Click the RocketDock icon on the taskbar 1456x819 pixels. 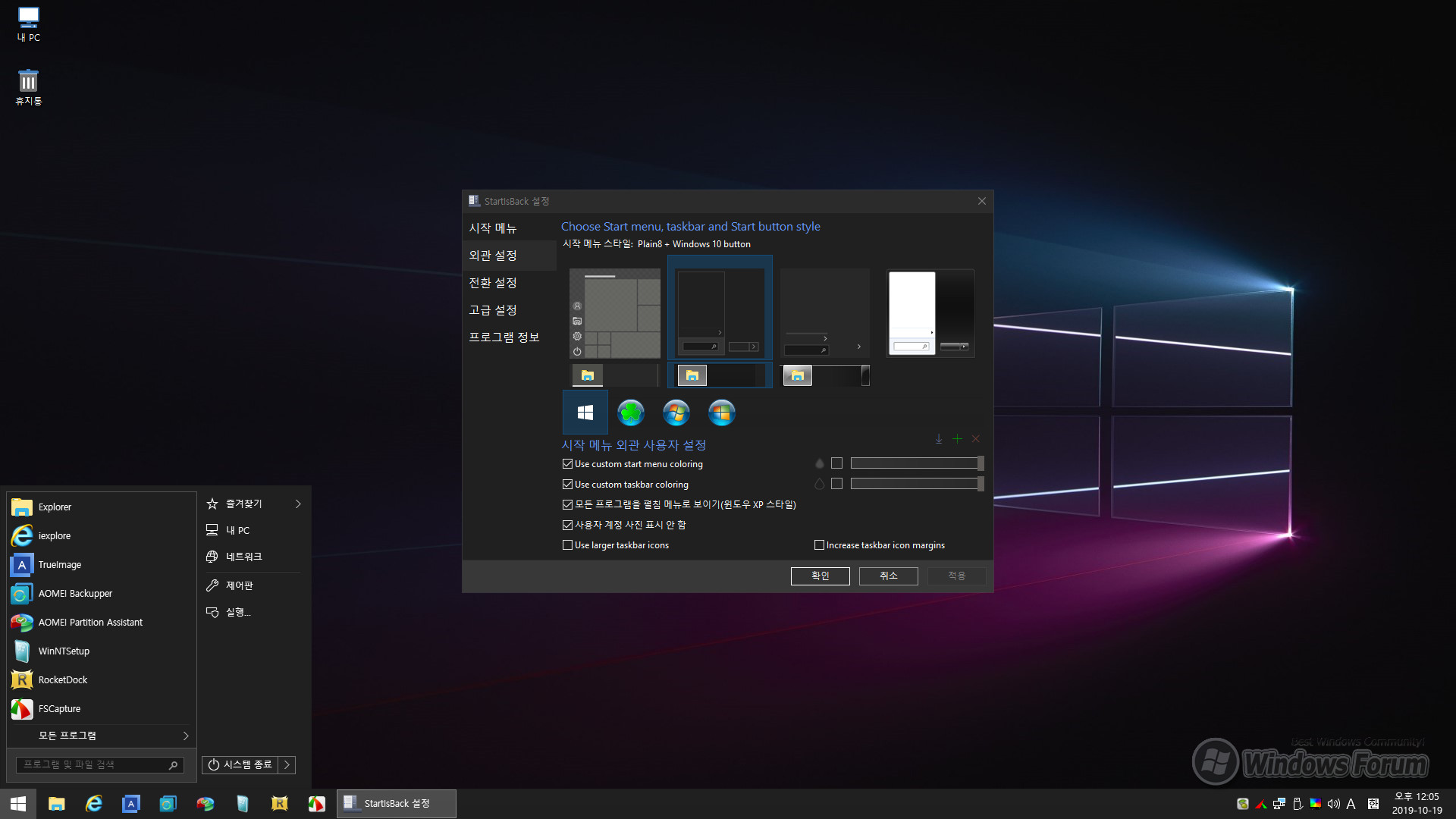[279, 804]
